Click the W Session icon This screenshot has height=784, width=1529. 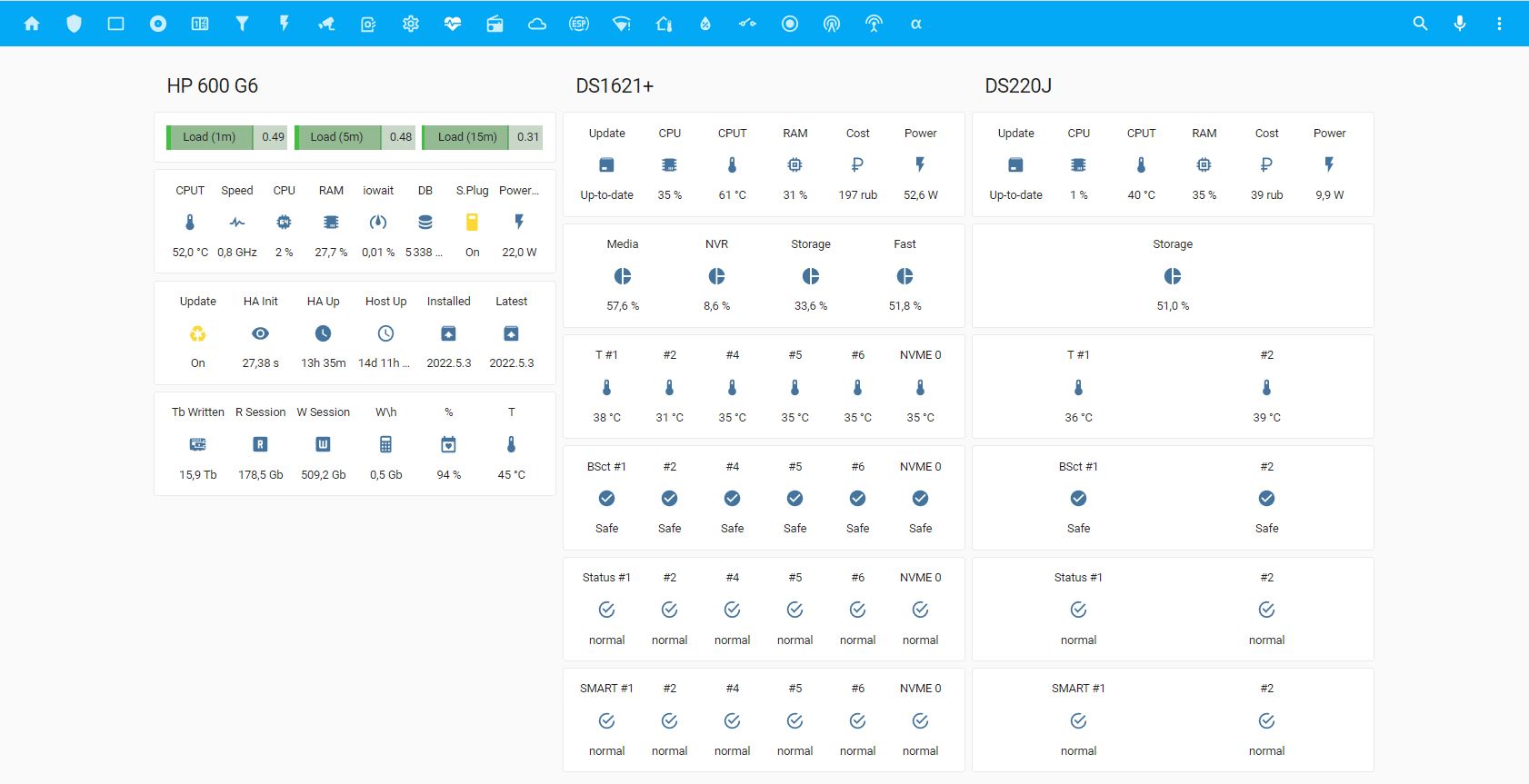pyautogui.click(x=323, y=444)
